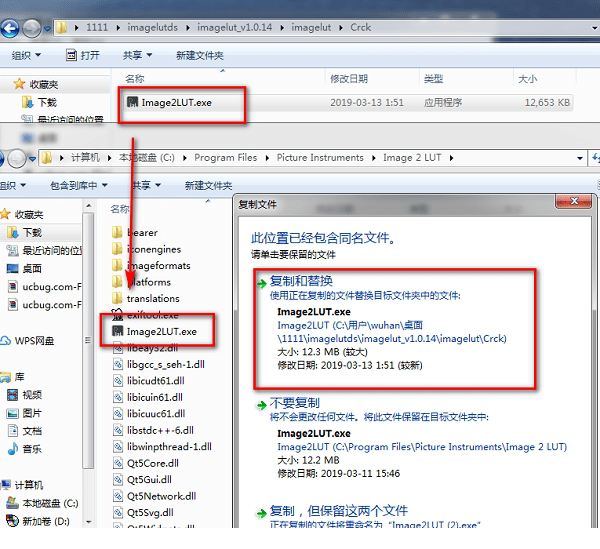Image resolution: width=600 pixels, height=549 pixels.
Task: Open 下载 in the top window favorites
Action: [40, 102]
